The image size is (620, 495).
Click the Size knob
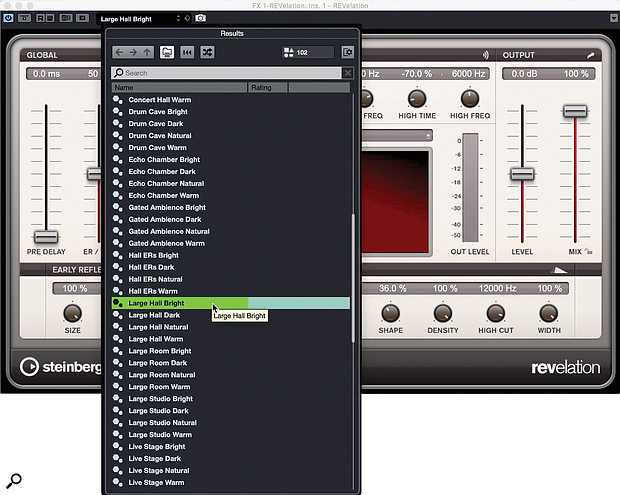(73, 314)
